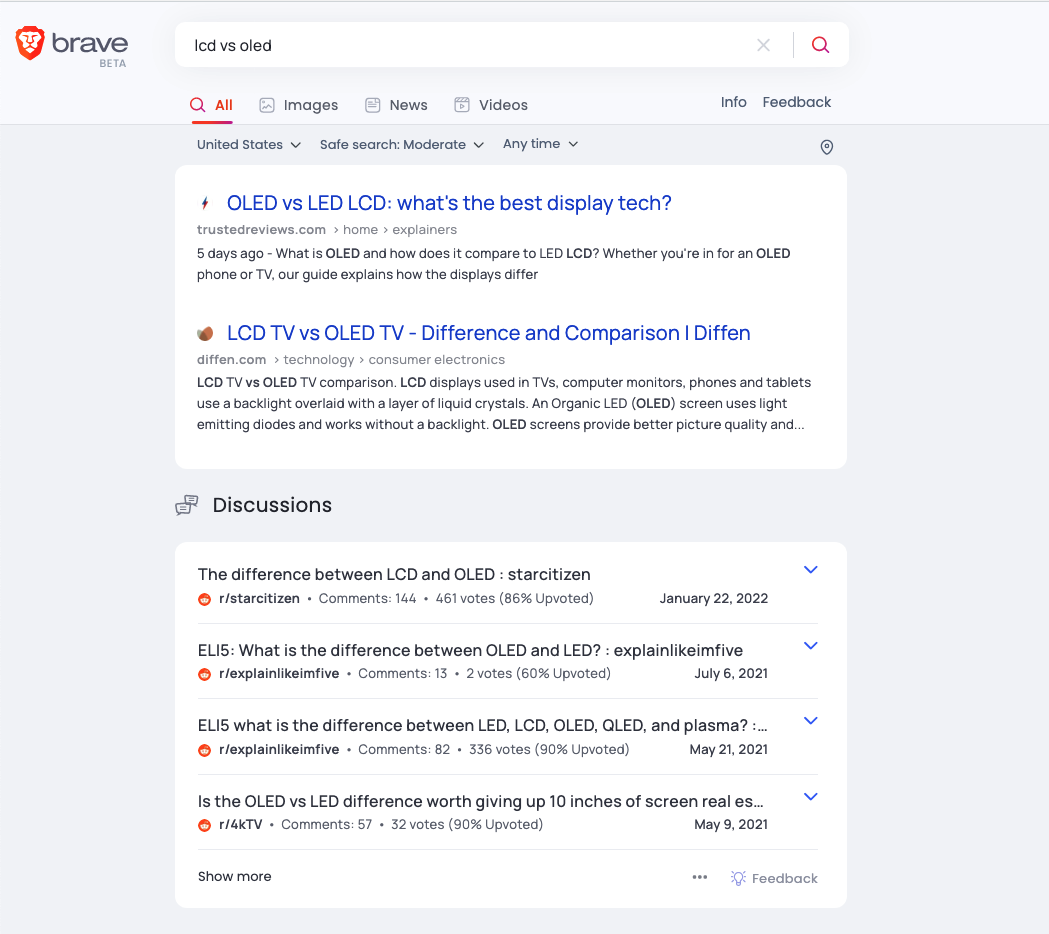The height and width of the screenshot is (934, 1049).
Task: Click the January 22, 2022 date
Action: tap(713, 599)
